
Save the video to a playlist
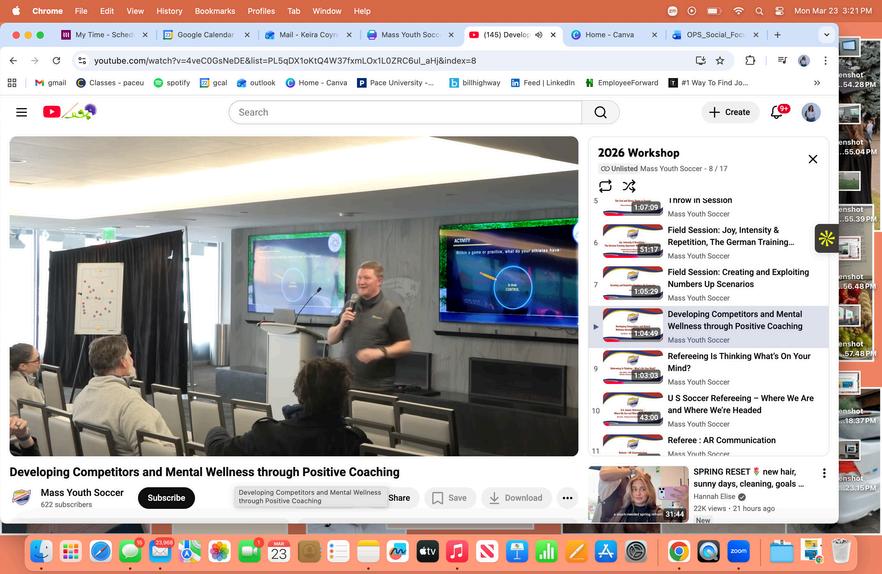[x=449, y=498]
